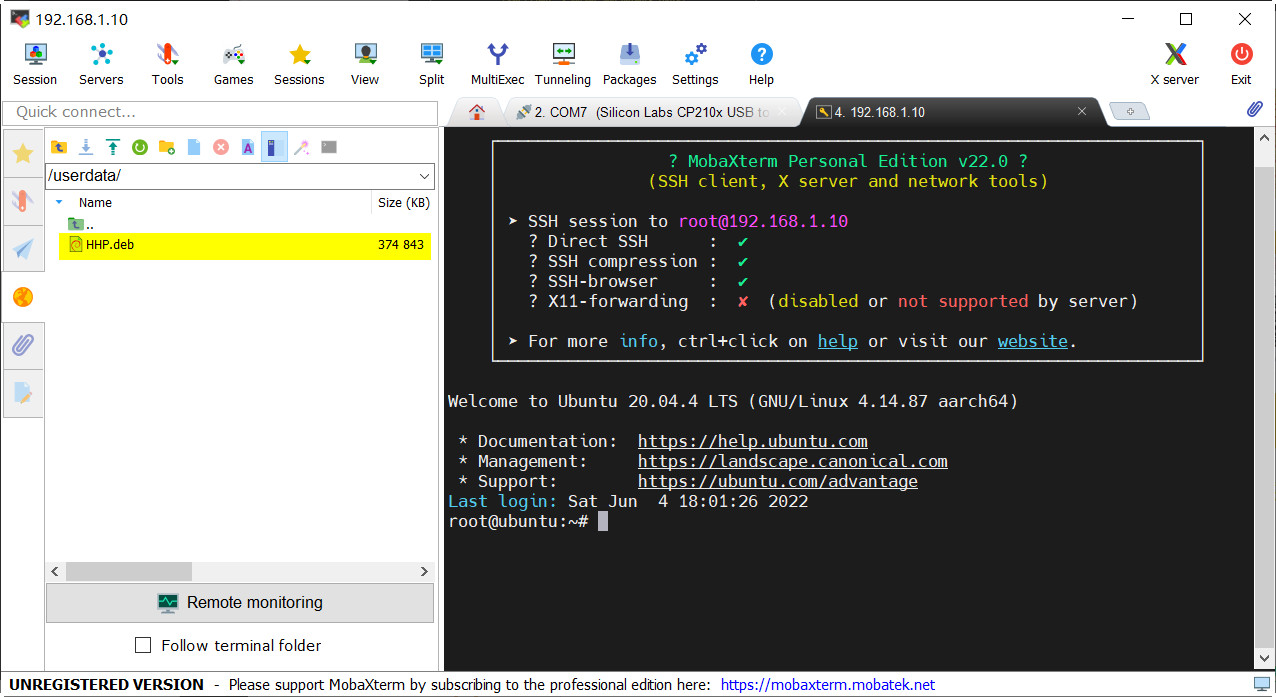The width and height of the screenshot is (1276, 697).
Task: Click the file list scroll left arrow
Action: pyautogui.click(x=55, y=571)
